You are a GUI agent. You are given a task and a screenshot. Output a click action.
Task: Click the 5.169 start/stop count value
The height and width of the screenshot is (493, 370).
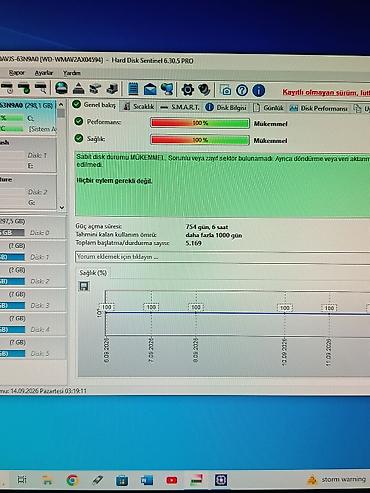point(193,243)
